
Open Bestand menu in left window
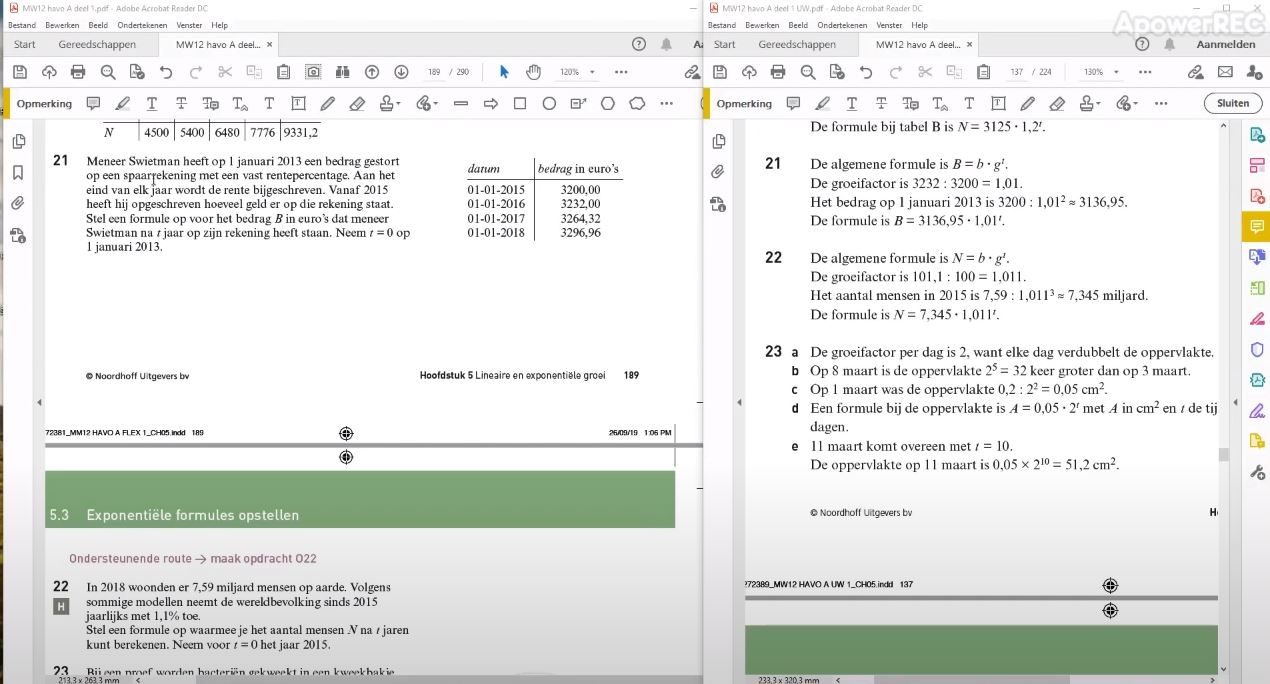(22, 25)
